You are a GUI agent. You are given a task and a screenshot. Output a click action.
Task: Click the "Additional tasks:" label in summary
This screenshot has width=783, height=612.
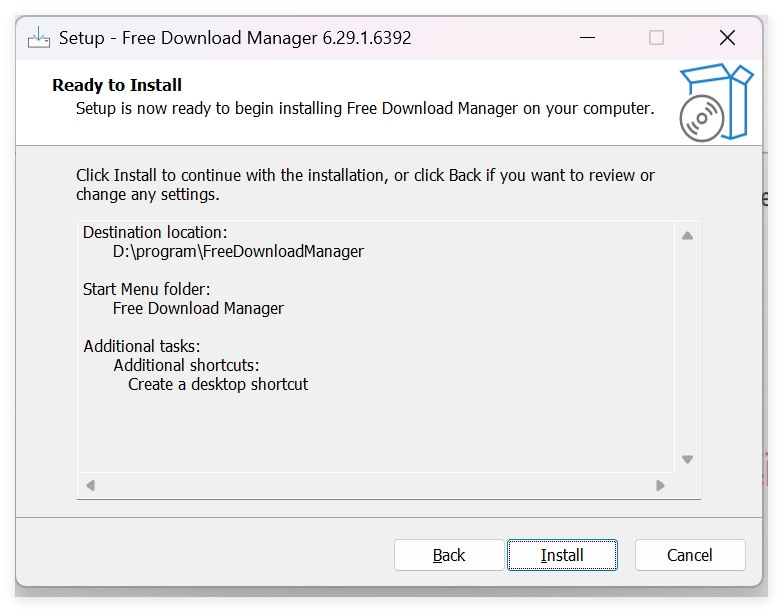(x=141, y=346)
